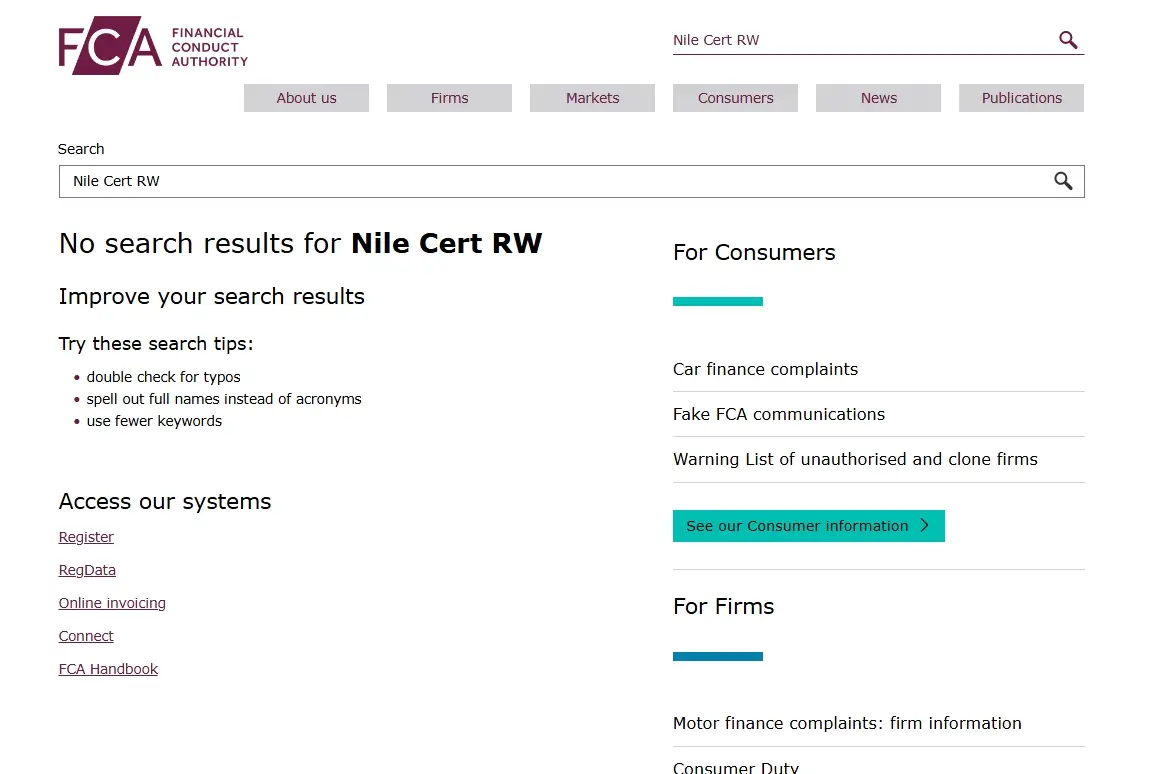Open the Firms menu
This screenshot has width=1176, height=774.
point(449,97)
